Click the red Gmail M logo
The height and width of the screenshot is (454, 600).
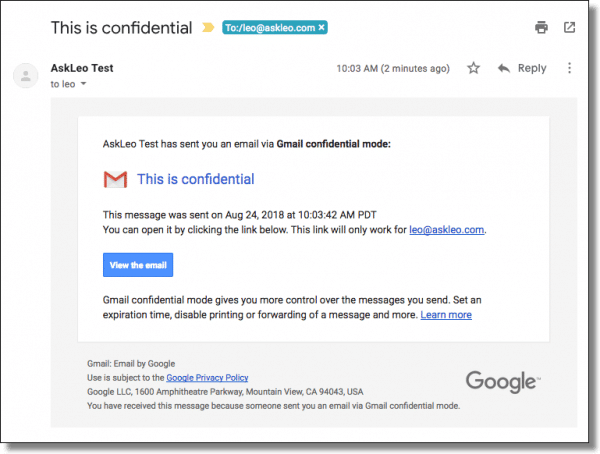(115, 179)
